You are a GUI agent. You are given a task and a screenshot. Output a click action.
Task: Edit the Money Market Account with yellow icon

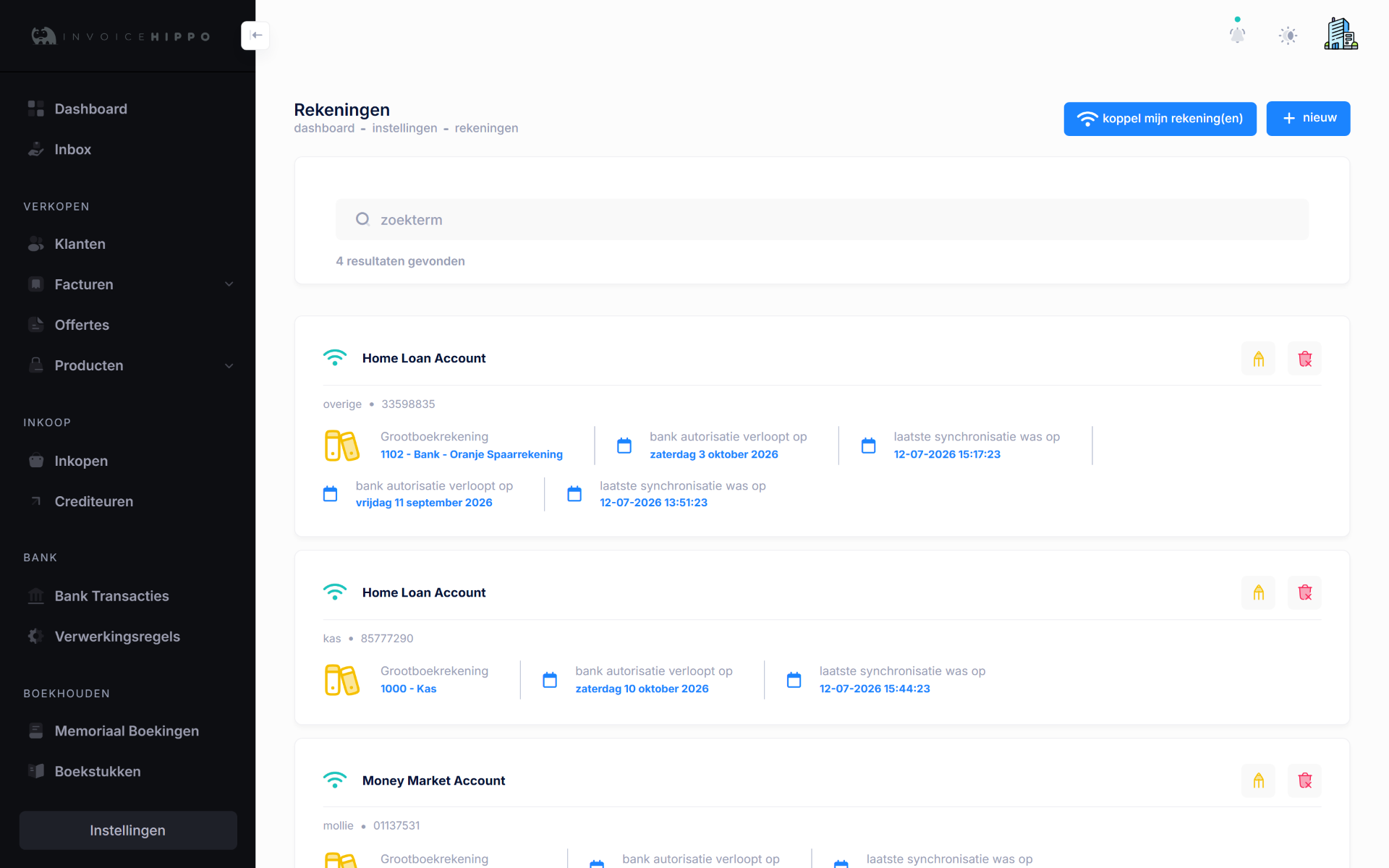1258,780
